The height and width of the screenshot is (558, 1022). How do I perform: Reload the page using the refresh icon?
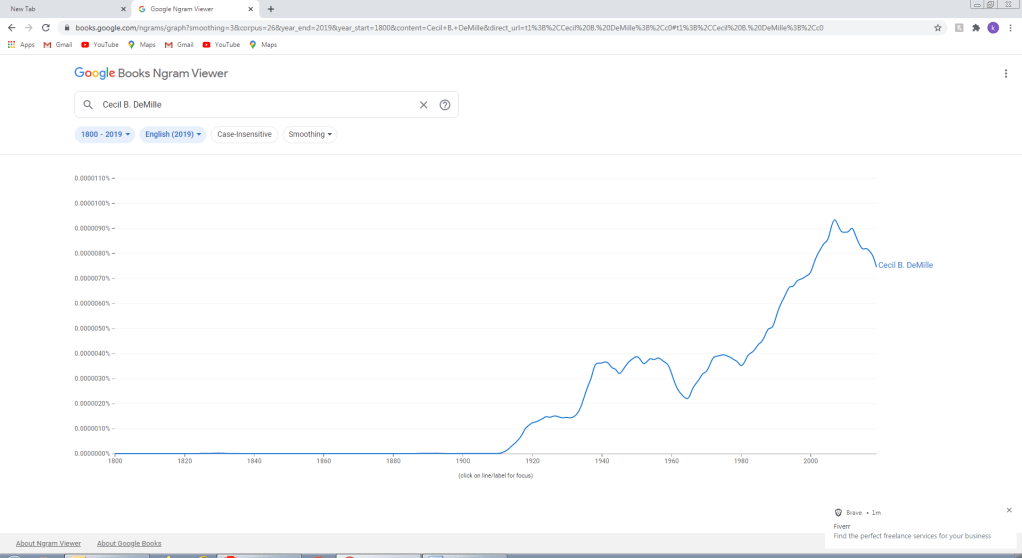(46, 28)
